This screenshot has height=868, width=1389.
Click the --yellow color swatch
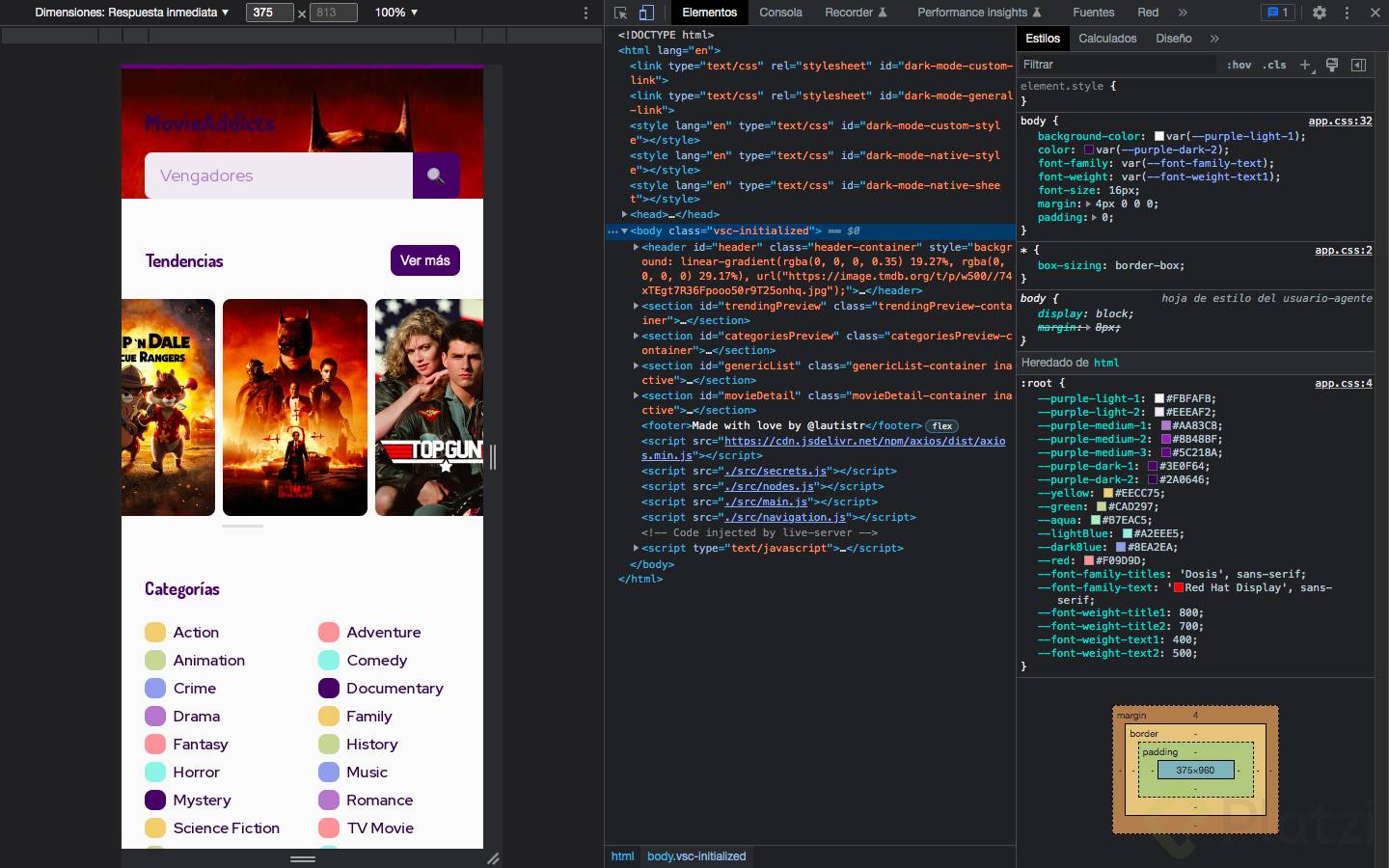coord(1108,493)
